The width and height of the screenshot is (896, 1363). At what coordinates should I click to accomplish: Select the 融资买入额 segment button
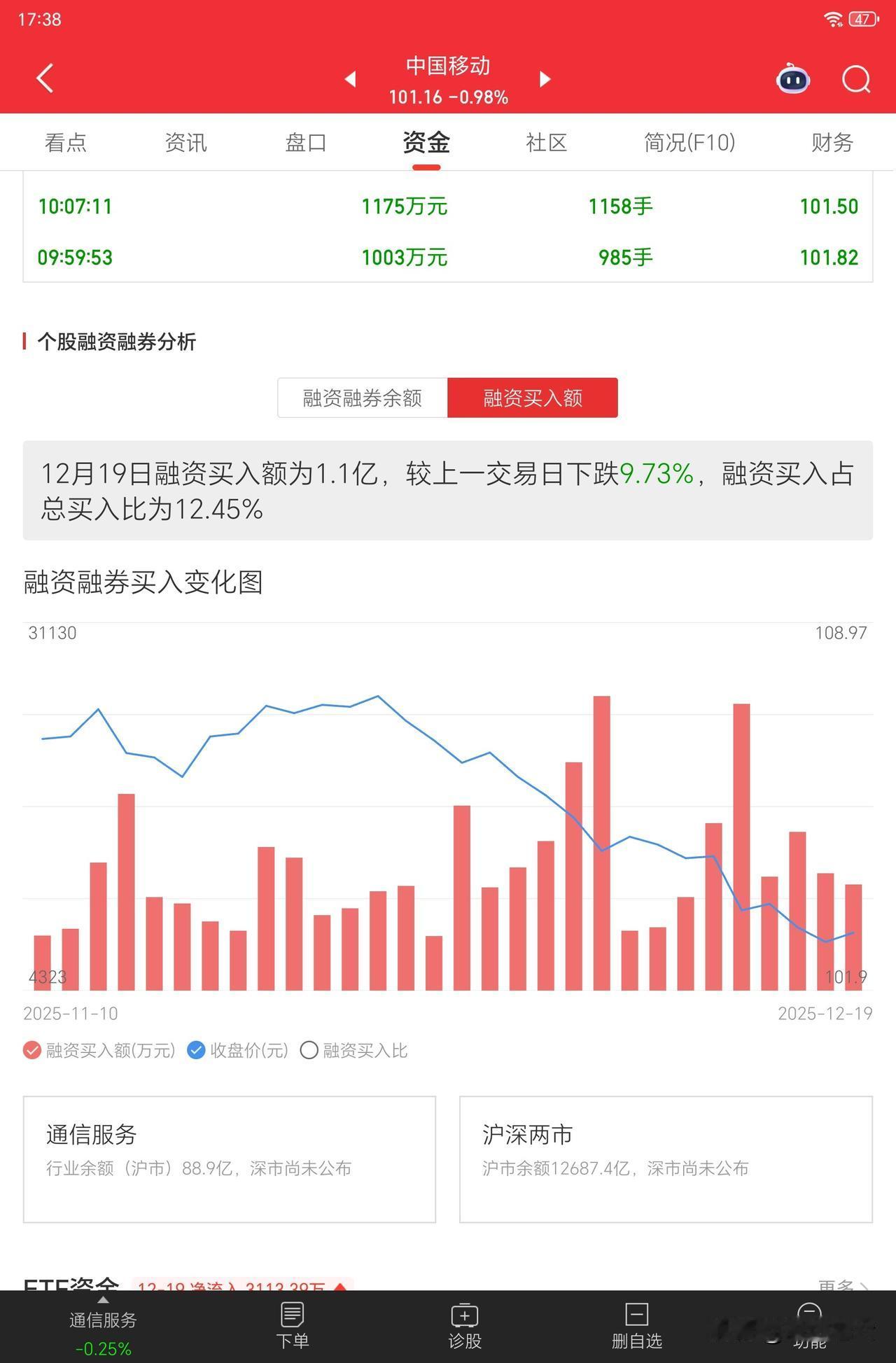click(x=533, y=398)
